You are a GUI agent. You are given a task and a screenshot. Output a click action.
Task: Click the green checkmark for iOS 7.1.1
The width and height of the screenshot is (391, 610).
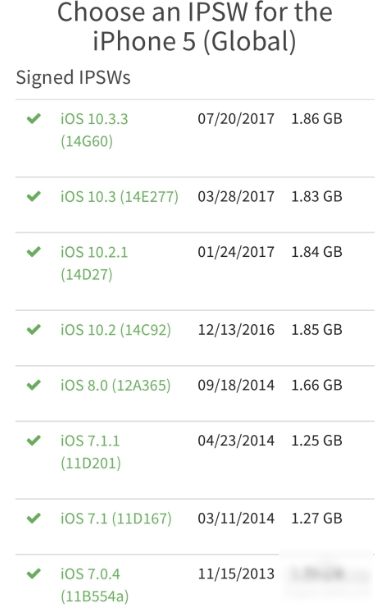[x=34, y=440]
